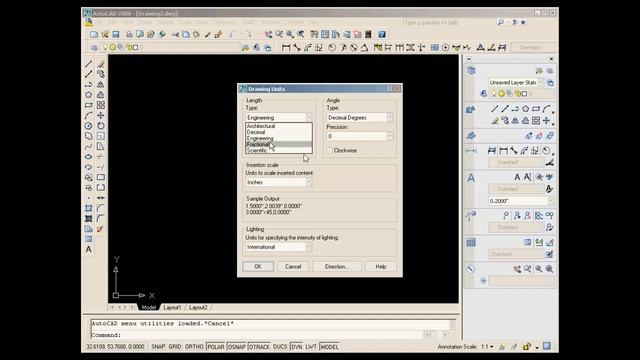Open Insertion scale Inches dropdown

pyautogui.click(x=309, y=182)
